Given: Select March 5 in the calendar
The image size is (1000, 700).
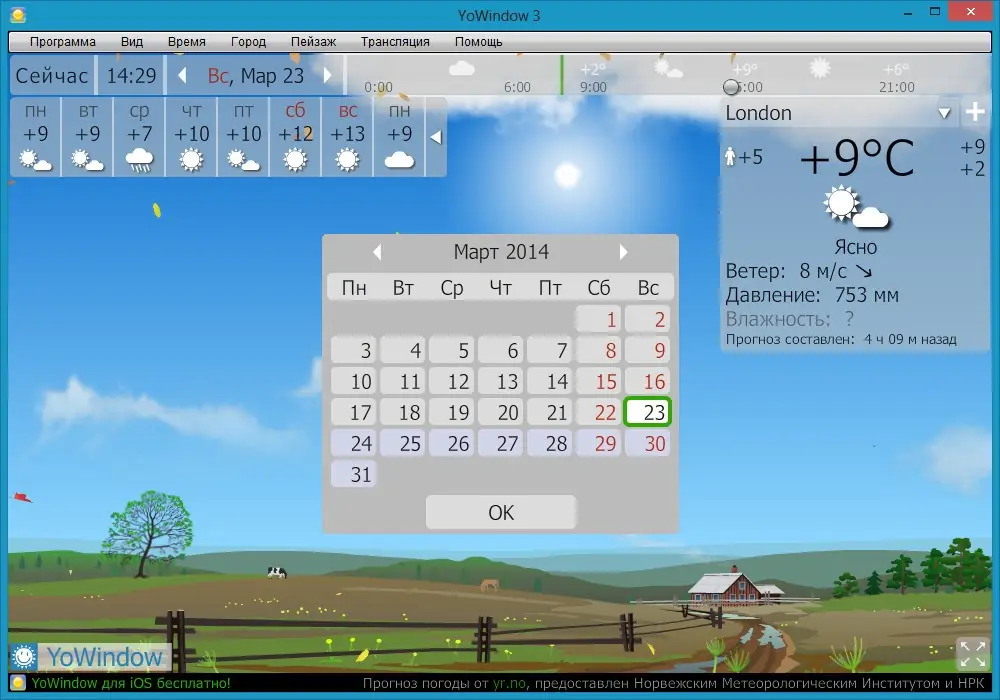Looking at the screenshot, I should click(451, 350).
